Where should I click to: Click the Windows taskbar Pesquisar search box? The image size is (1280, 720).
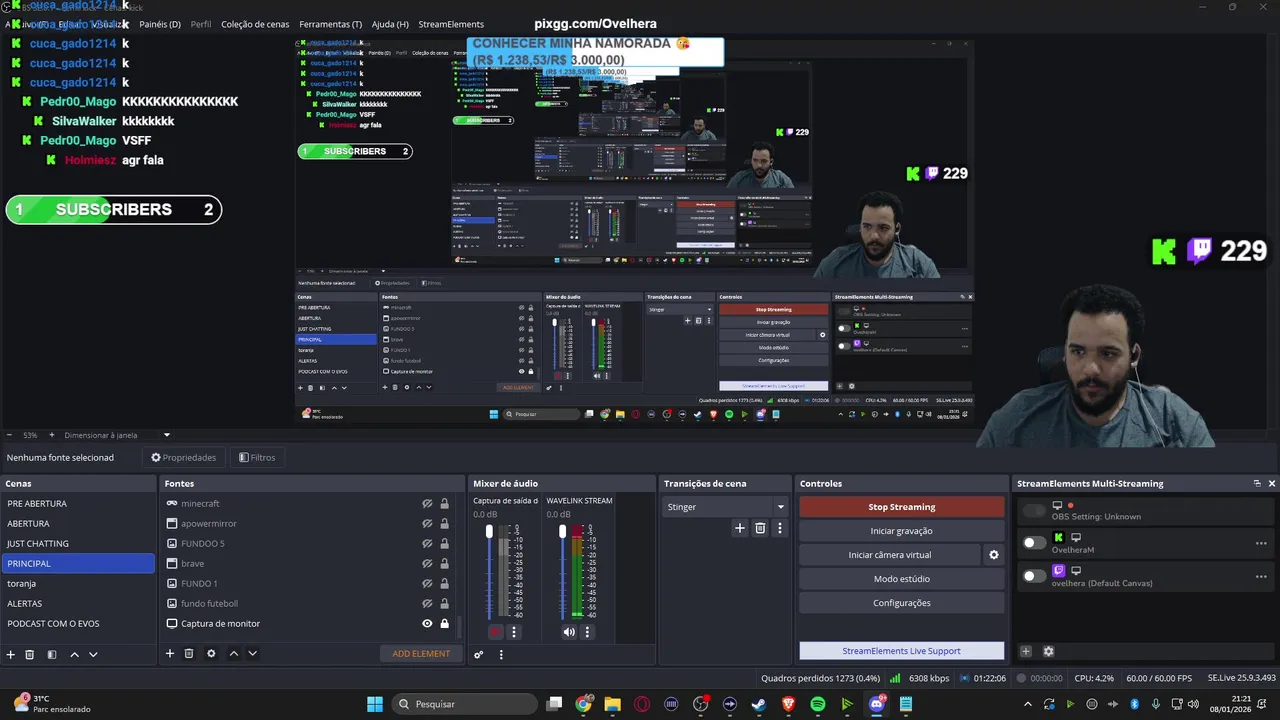pyautogui.click(x=465, y=704)
